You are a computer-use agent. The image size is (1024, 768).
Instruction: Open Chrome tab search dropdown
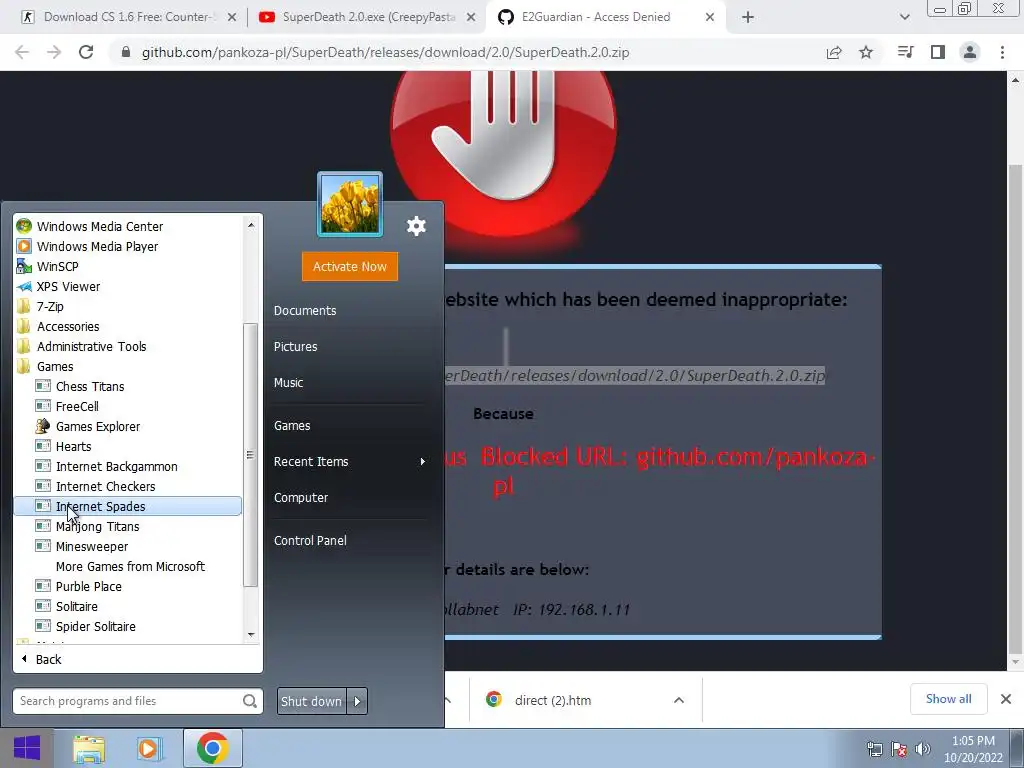point(904,18)
